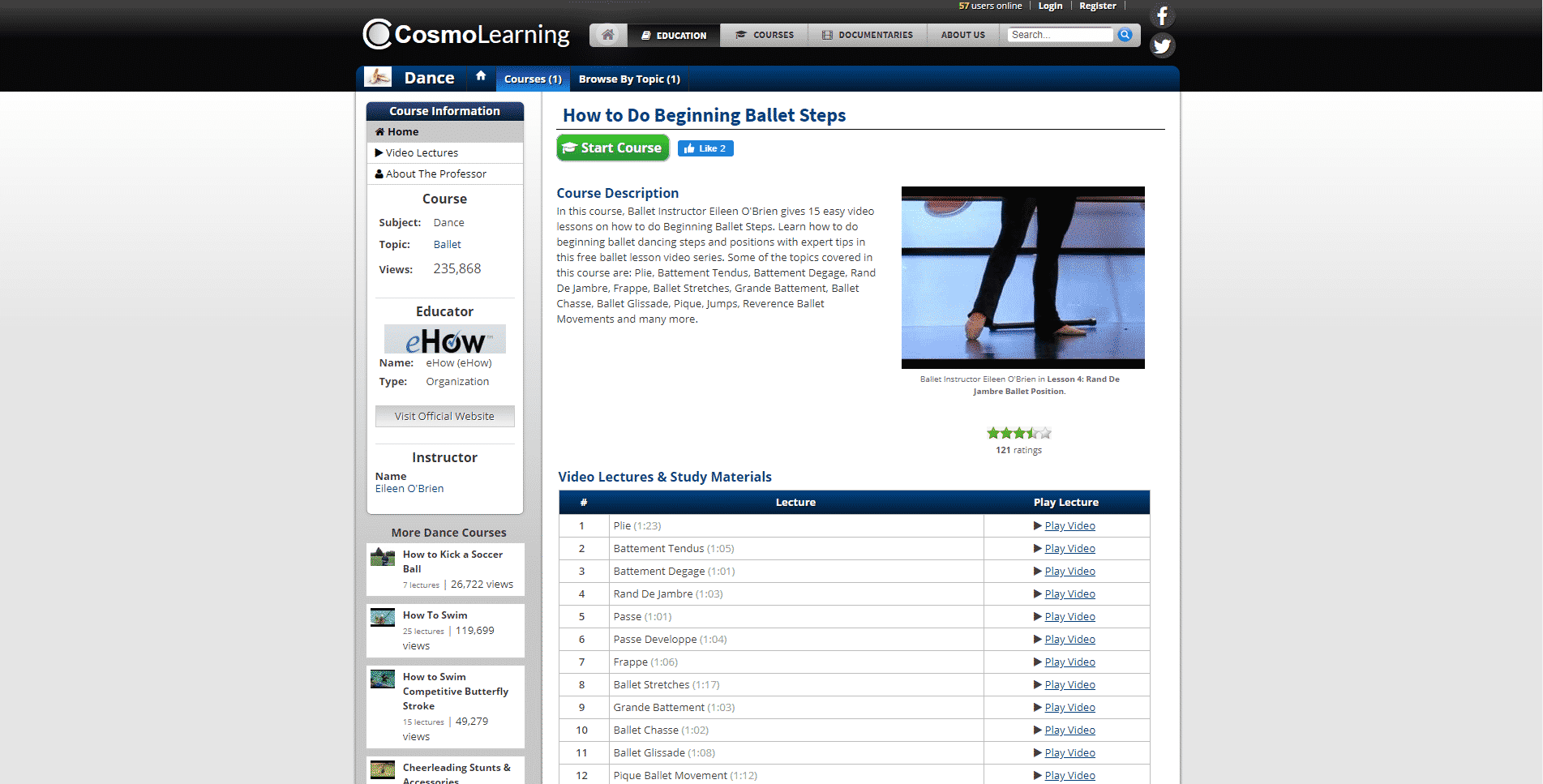Click the 235,868 views count
This screenshot has width=1543, height=784.
[456, 268]
